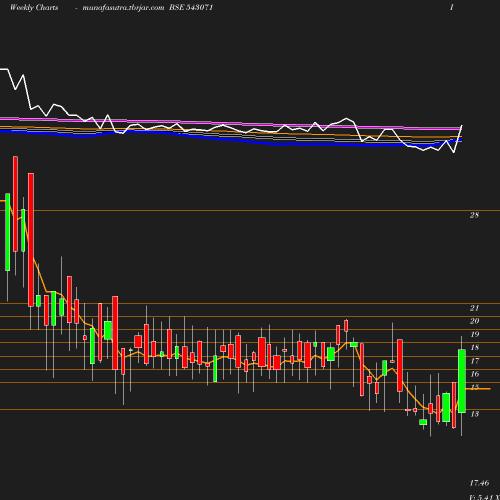Click the "BSE 543071" symbol text
Screen dimensions: 500x500
pyautogui.click(x=191, y=7)
